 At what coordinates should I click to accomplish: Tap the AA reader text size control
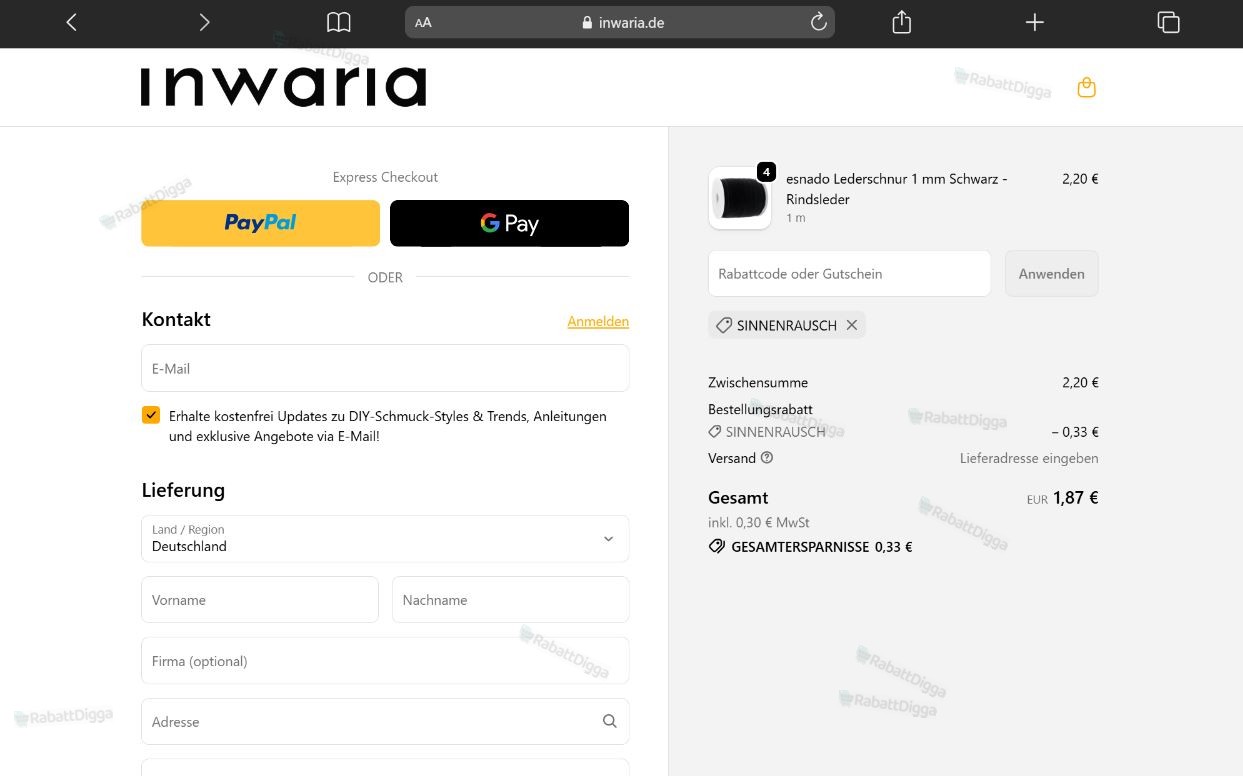[x=423, y=22]
